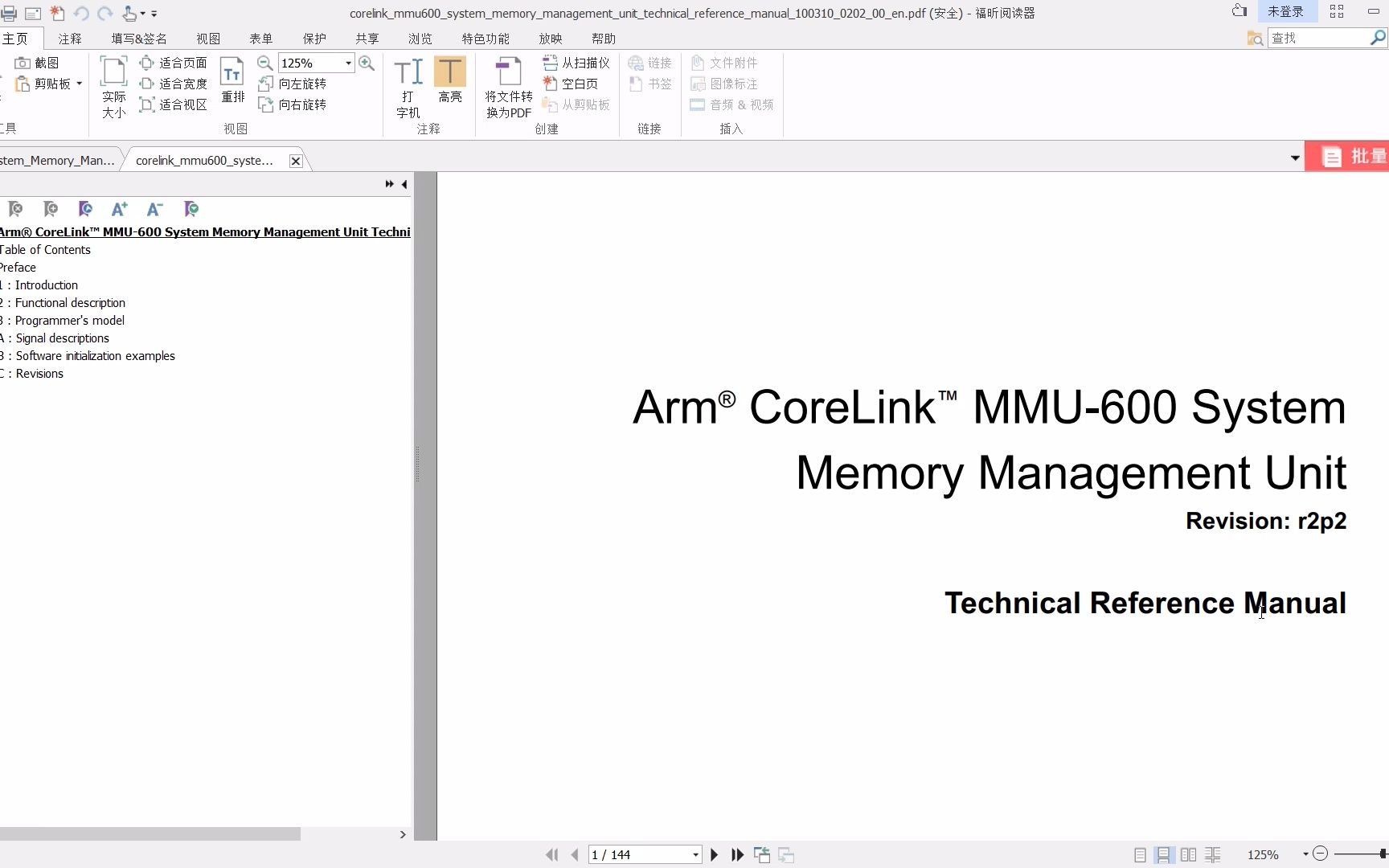The image size is (1389, 868).
Task: Close the corelink_mmu600 document tab
Action: [x=296, y=161]
